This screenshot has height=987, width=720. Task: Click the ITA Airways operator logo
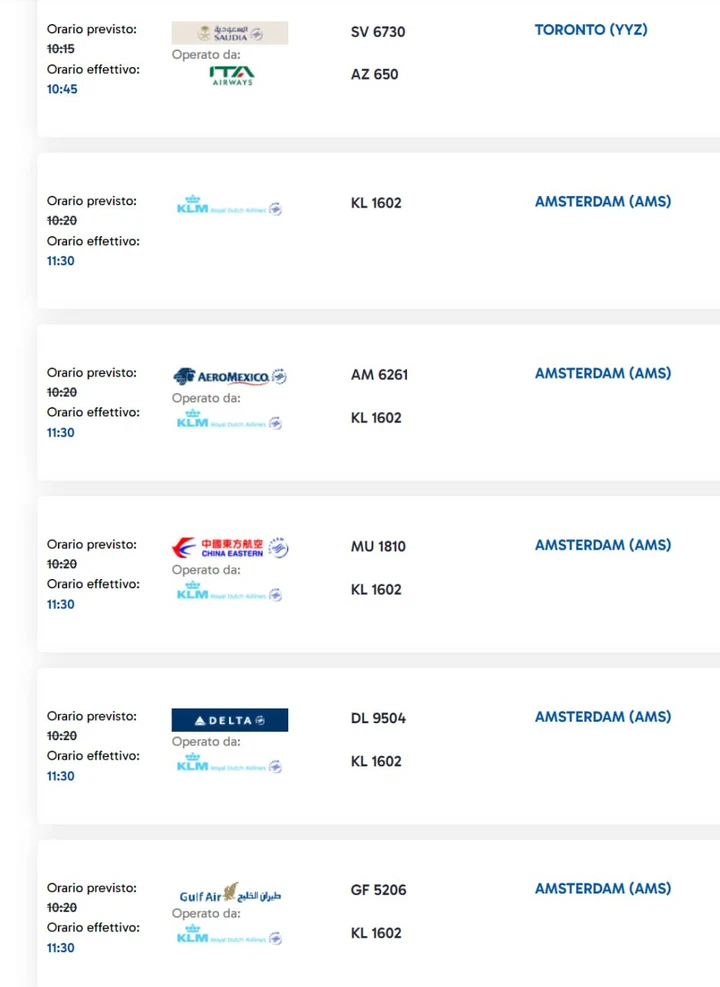tap(232, 76)
